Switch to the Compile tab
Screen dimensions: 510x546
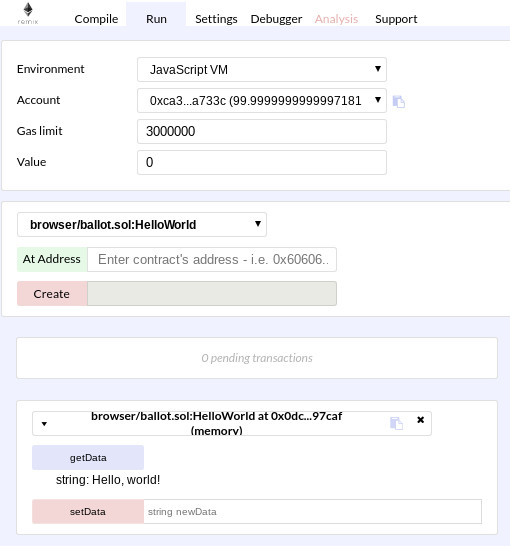(96, 19)
